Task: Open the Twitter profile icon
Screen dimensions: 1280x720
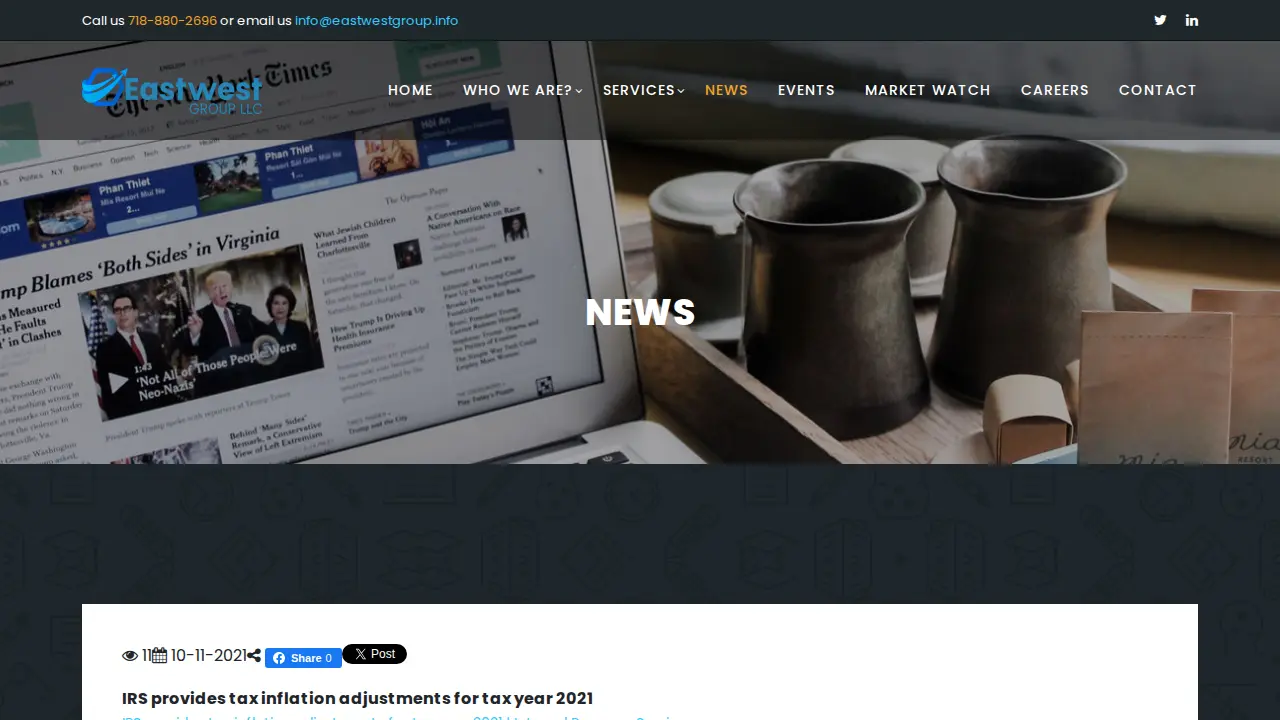Action: (1160, 20)
